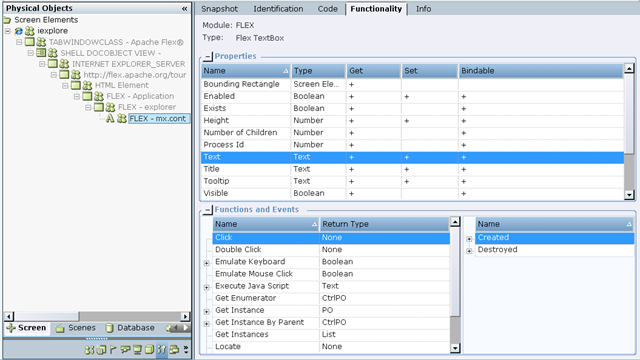Select the Number of Children property
Image resolution: width=640 pixels, height=360 pixels.
(x=412, y=133)
